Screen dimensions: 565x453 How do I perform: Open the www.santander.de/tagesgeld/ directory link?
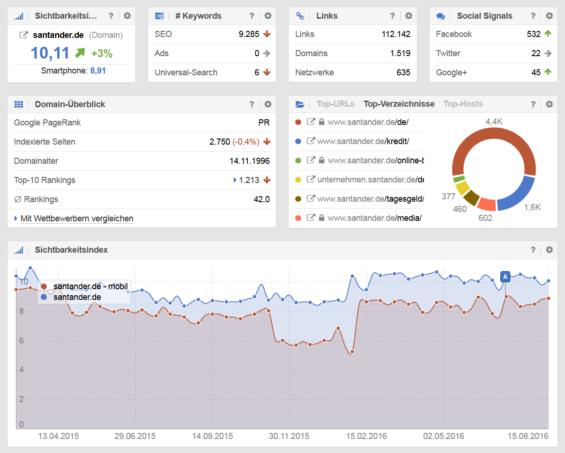pyautogui.click(x=370, y=199)
